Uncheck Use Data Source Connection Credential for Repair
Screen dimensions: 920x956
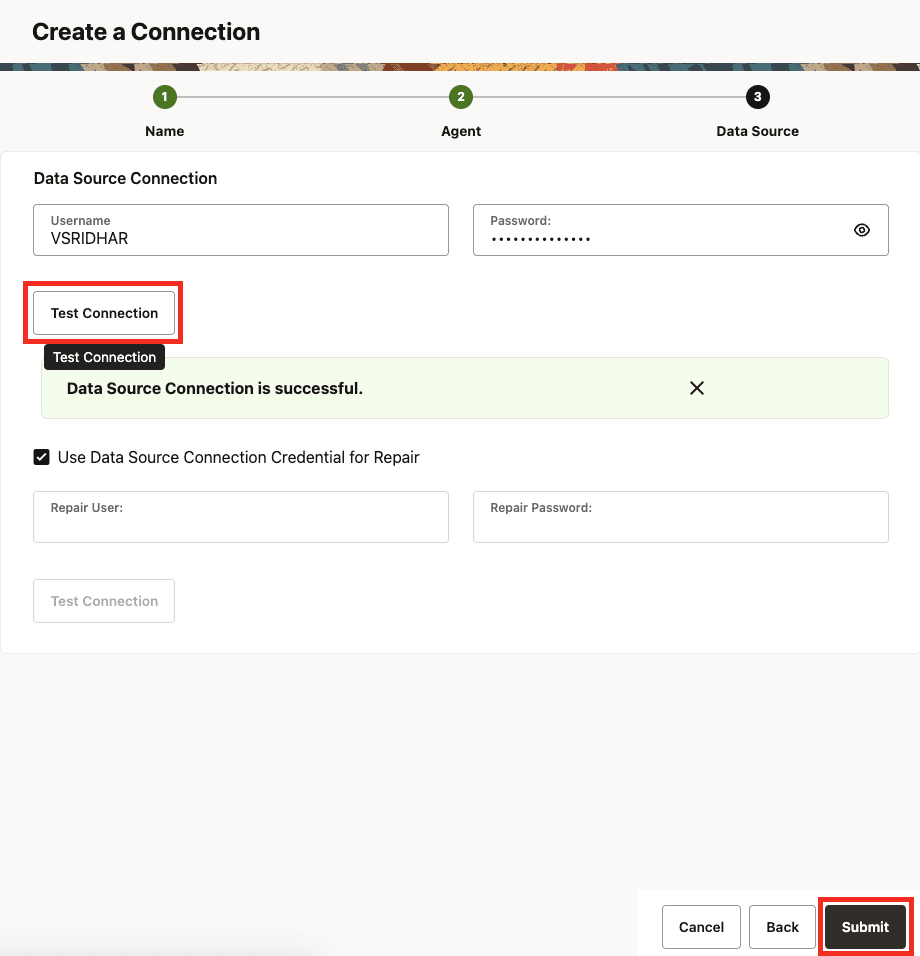tap(41, 457)
